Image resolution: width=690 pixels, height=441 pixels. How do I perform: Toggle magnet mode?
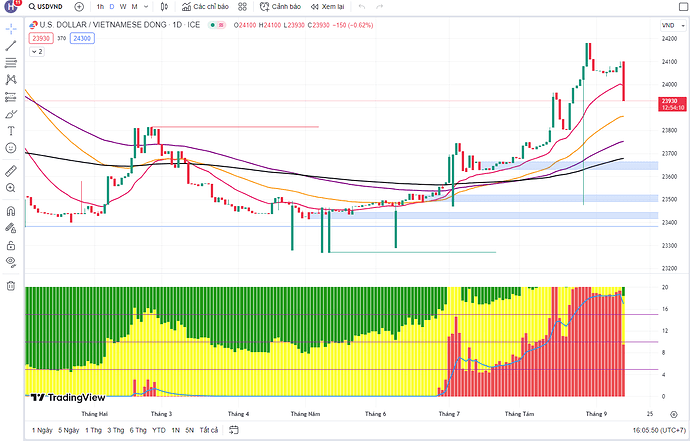[x=11, y=211]
